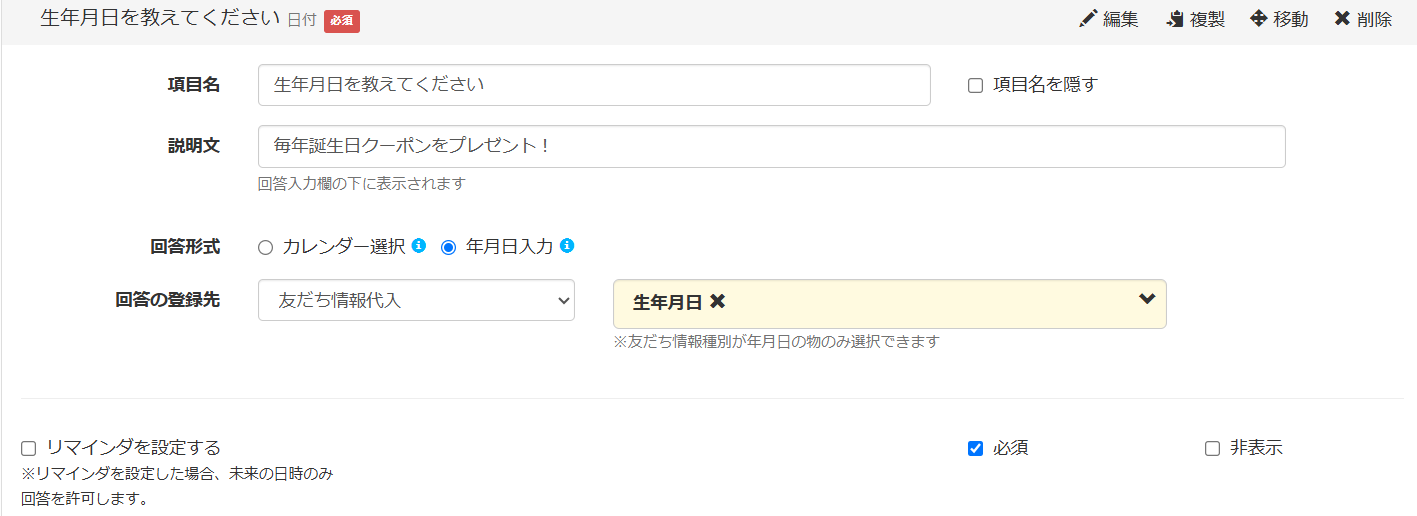Expand the 生年月日 field chevron

(1147, 299)
